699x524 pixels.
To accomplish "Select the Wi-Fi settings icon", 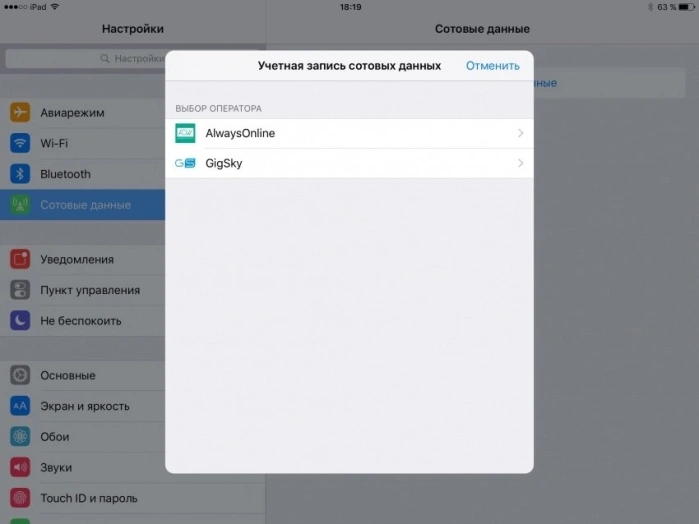I will tap(20, 143).
